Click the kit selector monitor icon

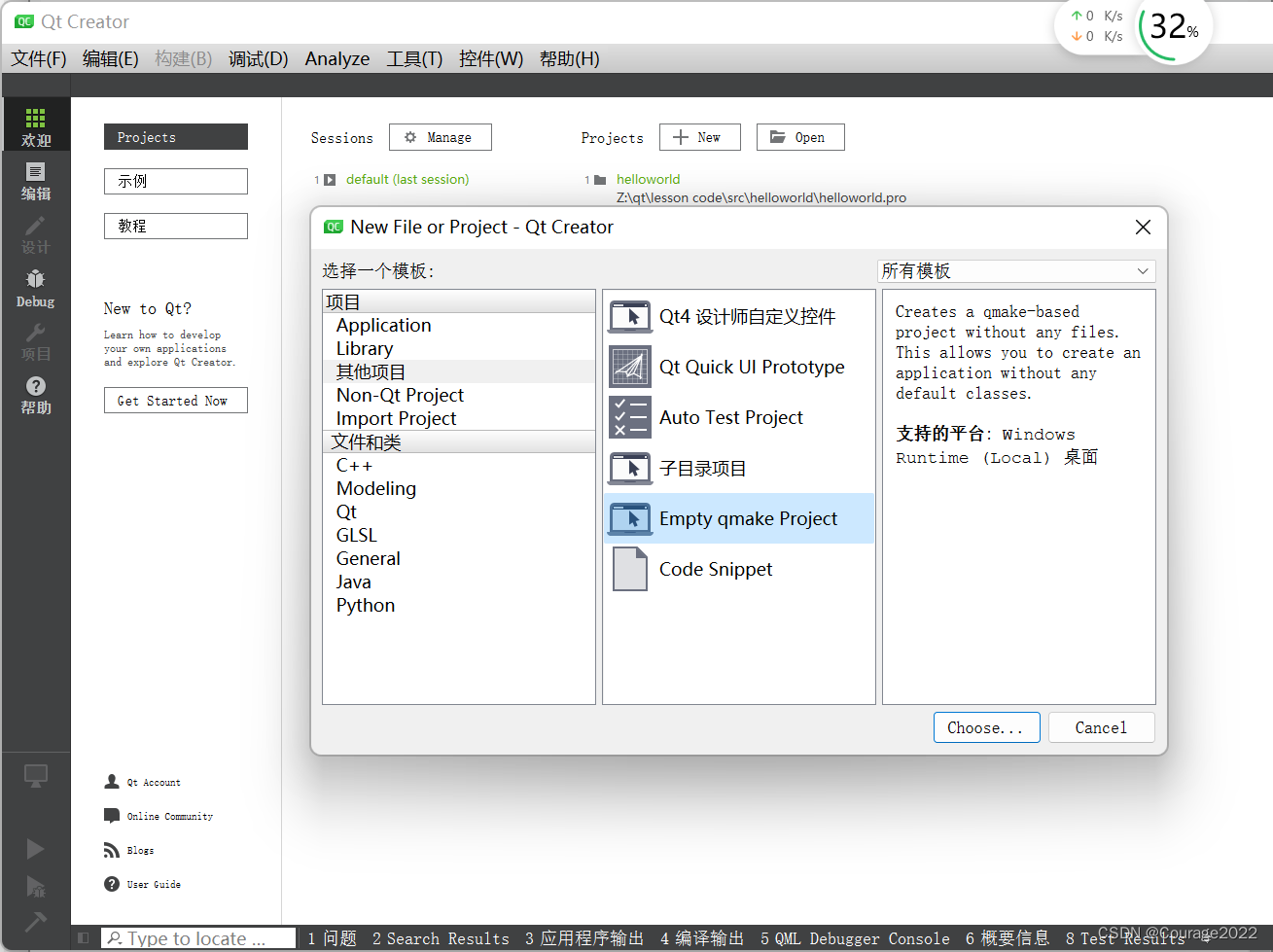(x=36, y=776)
